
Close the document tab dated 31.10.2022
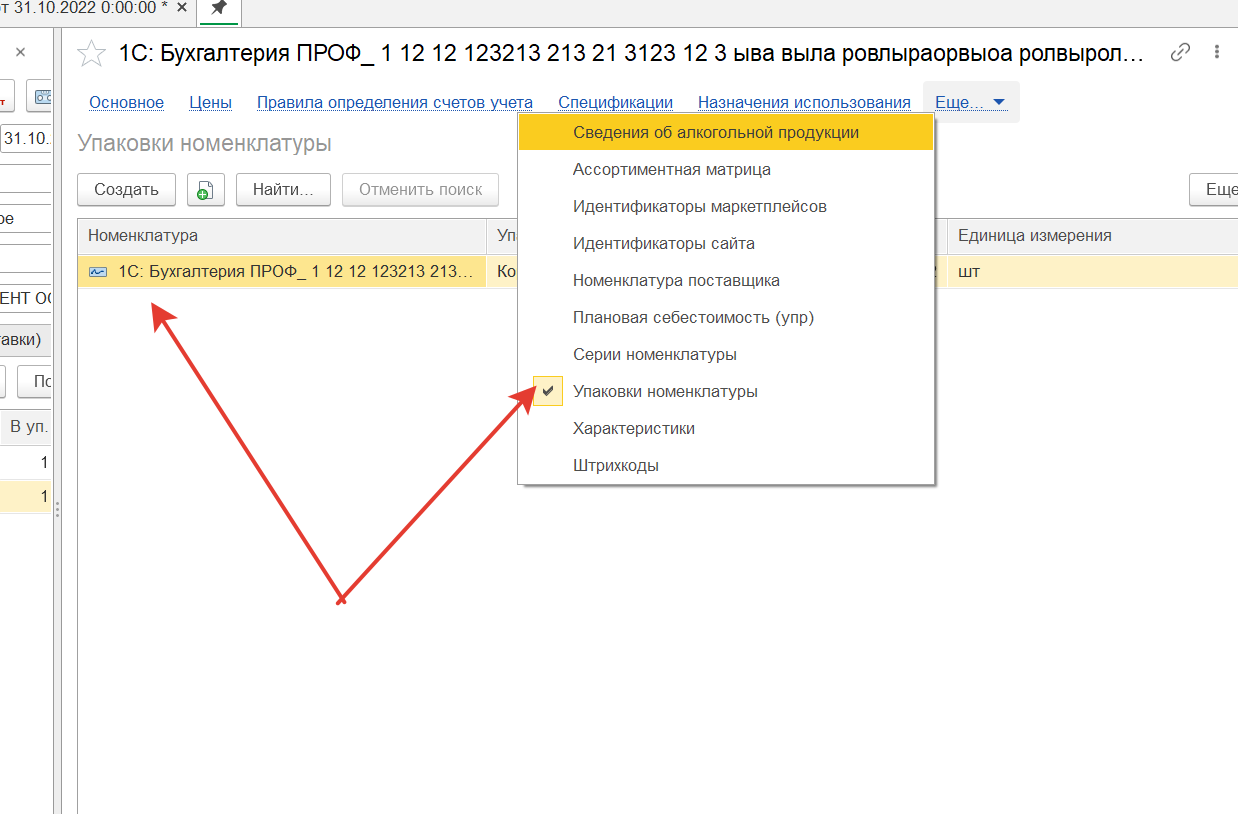coord(180,8)
